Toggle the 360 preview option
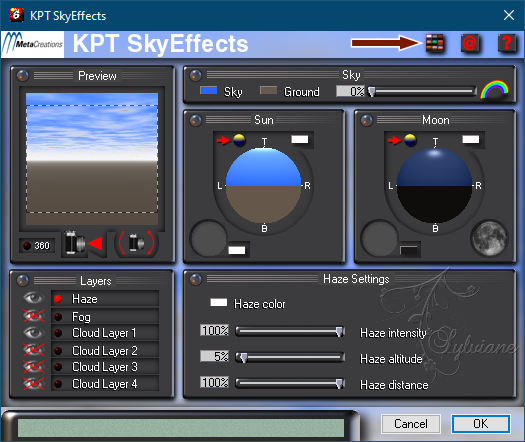Screen dimensions: 525x442 tap(37, 246)
